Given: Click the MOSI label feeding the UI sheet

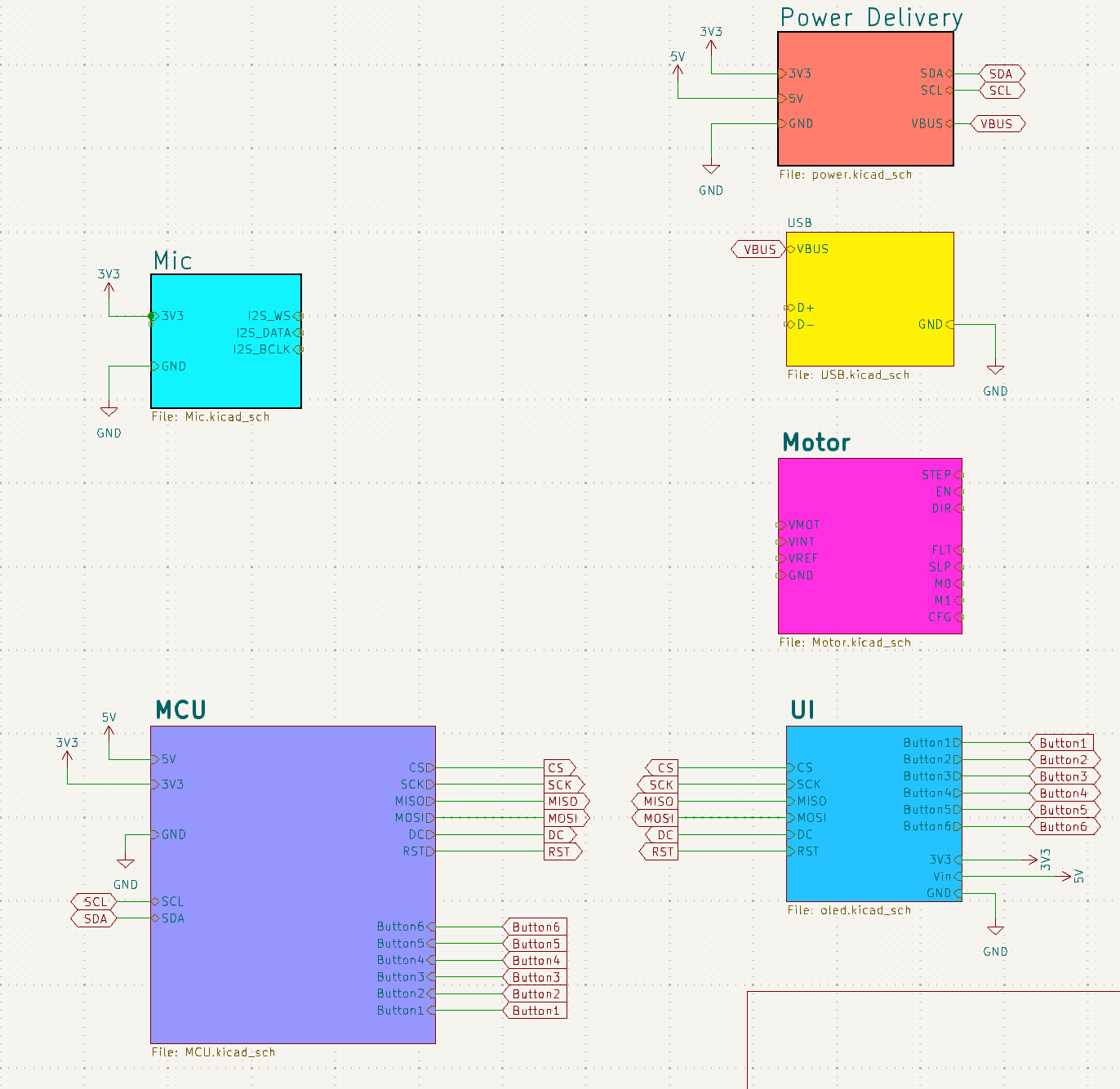Looking at the screenshot, I should [x=658, y=817].
